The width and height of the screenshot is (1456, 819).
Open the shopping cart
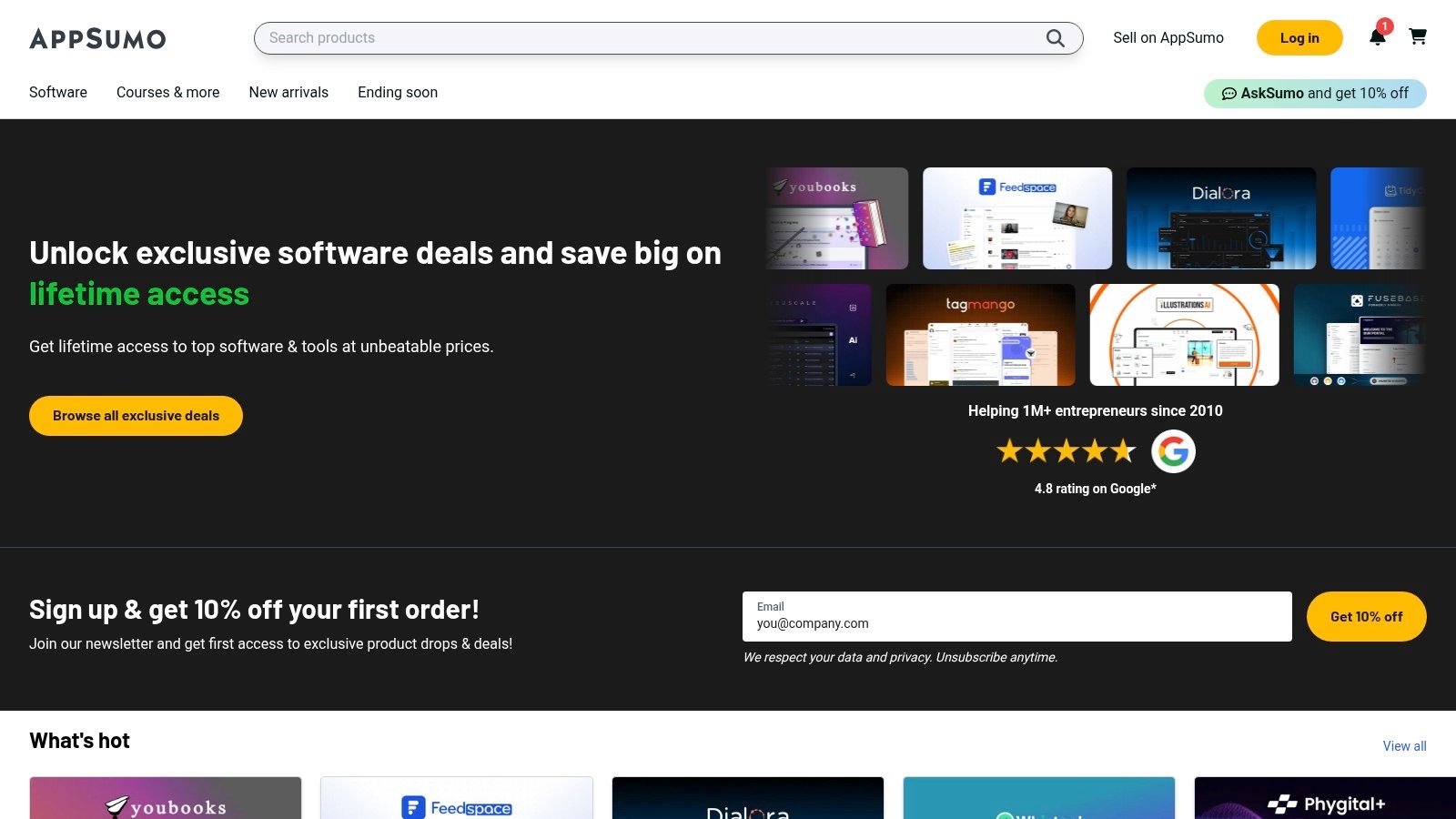tap(1417, 37)
